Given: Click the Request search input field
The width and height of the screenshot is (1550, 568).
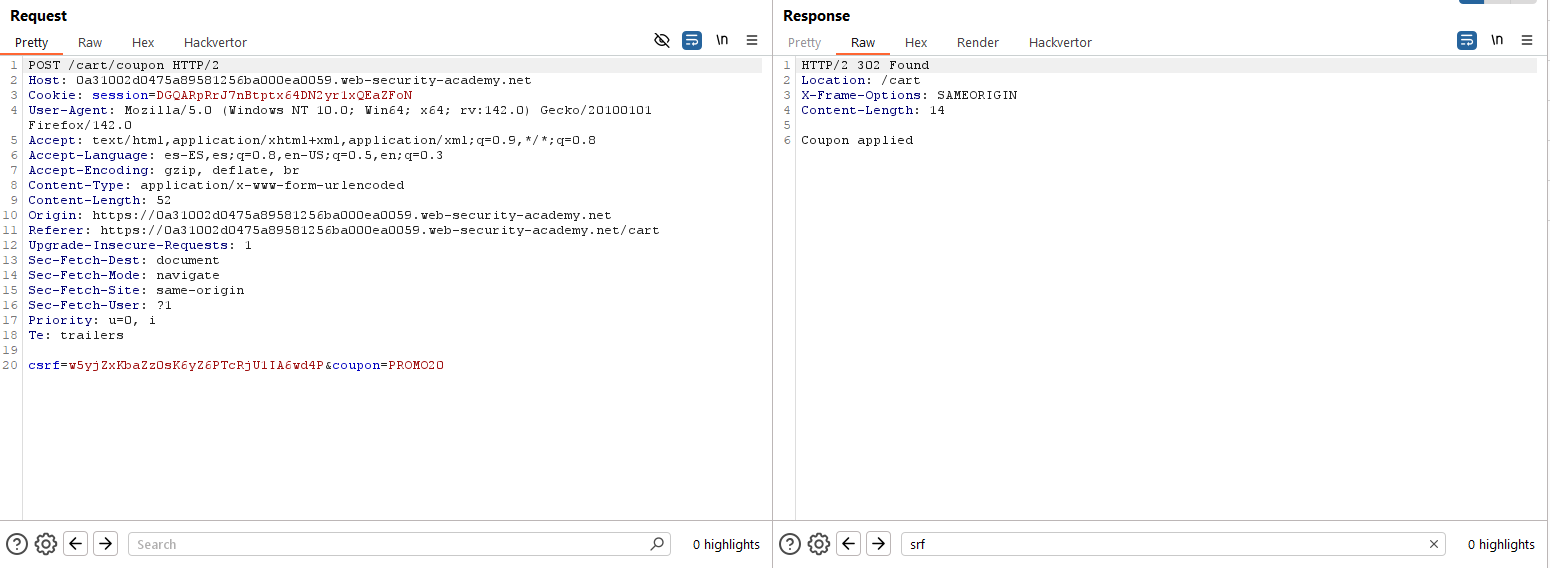Looking at the screenshot, I should [390, 544].
